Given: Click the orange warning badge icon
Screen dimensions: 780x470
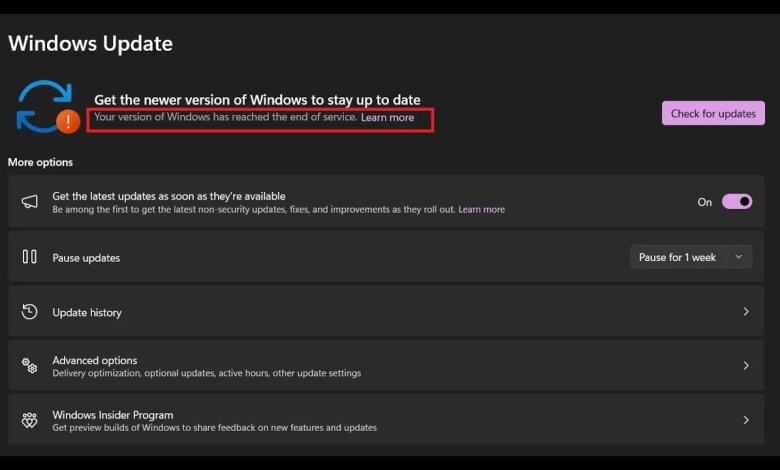Looking at the screenshot, I should [x=68, y=121].
